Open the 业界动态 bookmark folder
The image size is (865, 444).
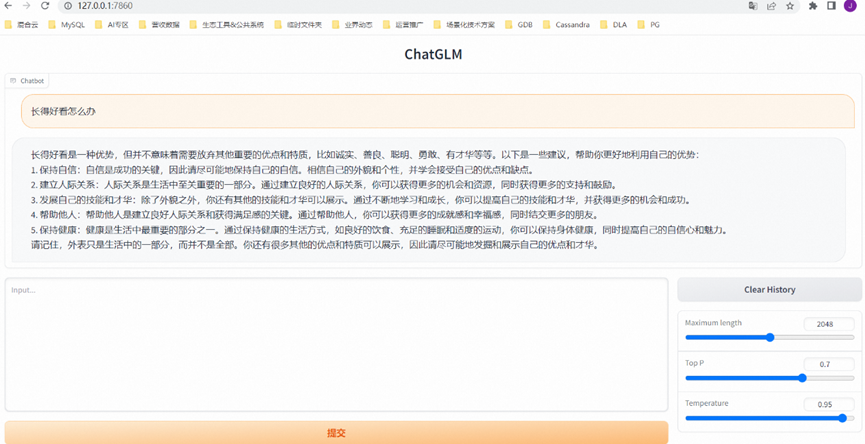click(x=352, y=25)
